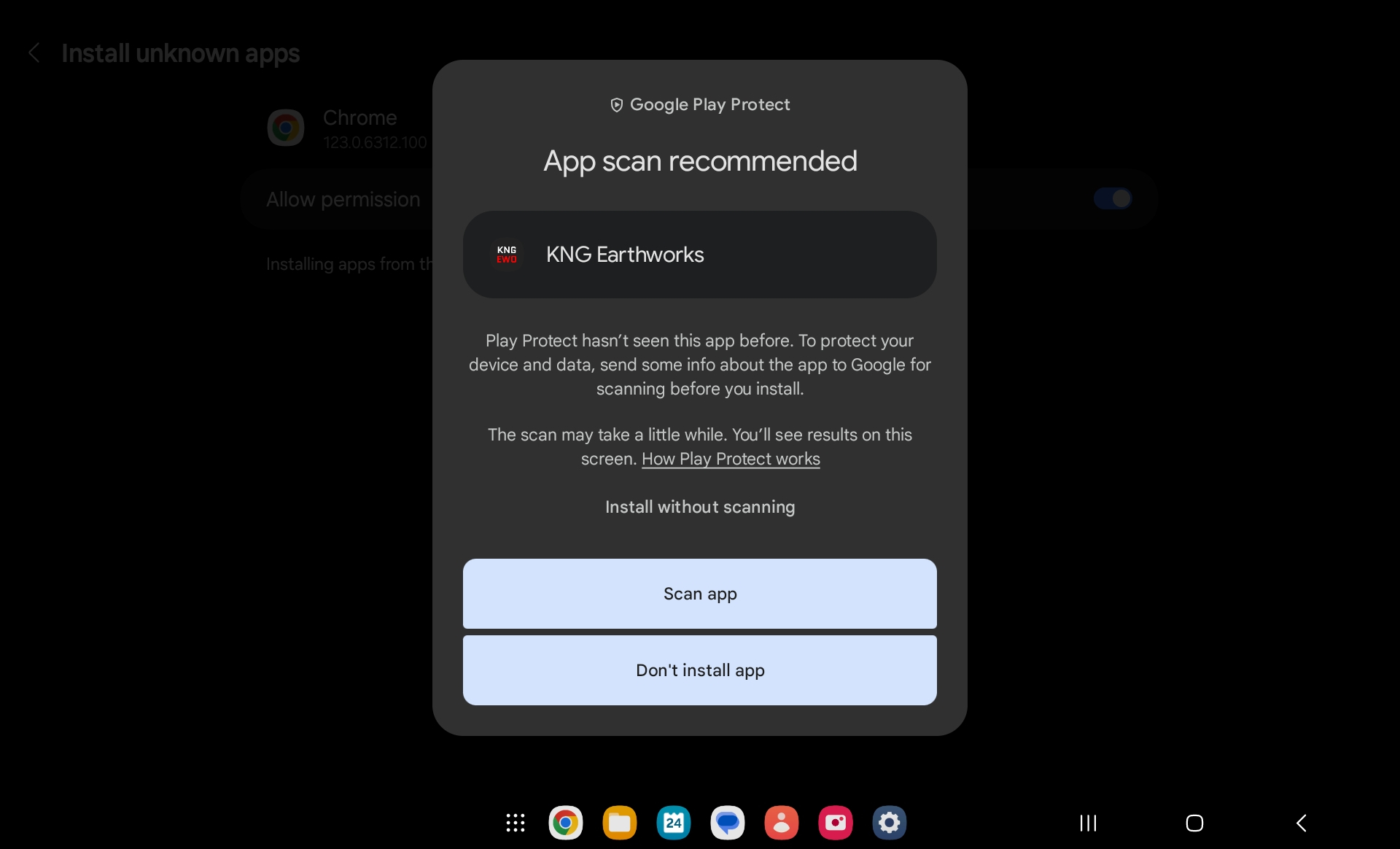Tap the home navigation button
The height and width of the screenshot is (849, 1400).
click(1194, 823)
